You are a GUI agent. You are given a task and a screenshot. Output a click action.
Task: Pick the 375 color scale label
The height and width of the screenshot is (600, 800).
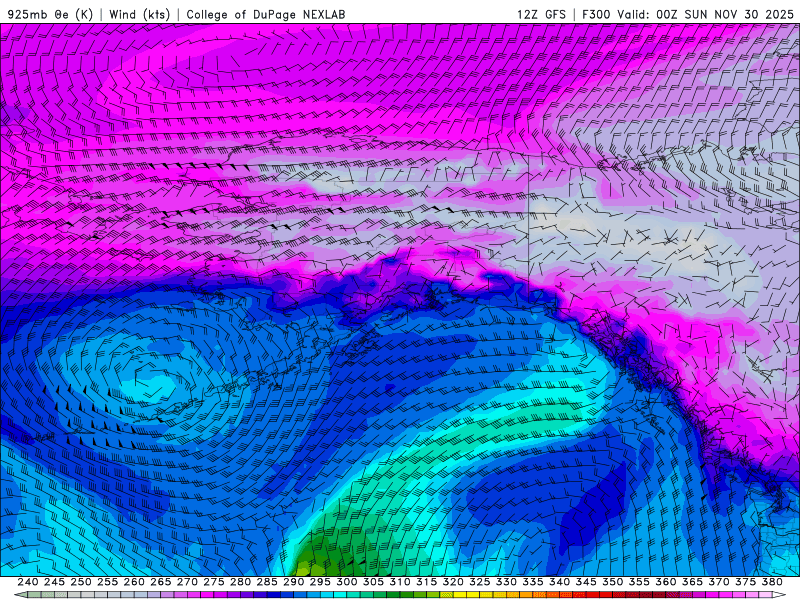[x=745, y=582]
